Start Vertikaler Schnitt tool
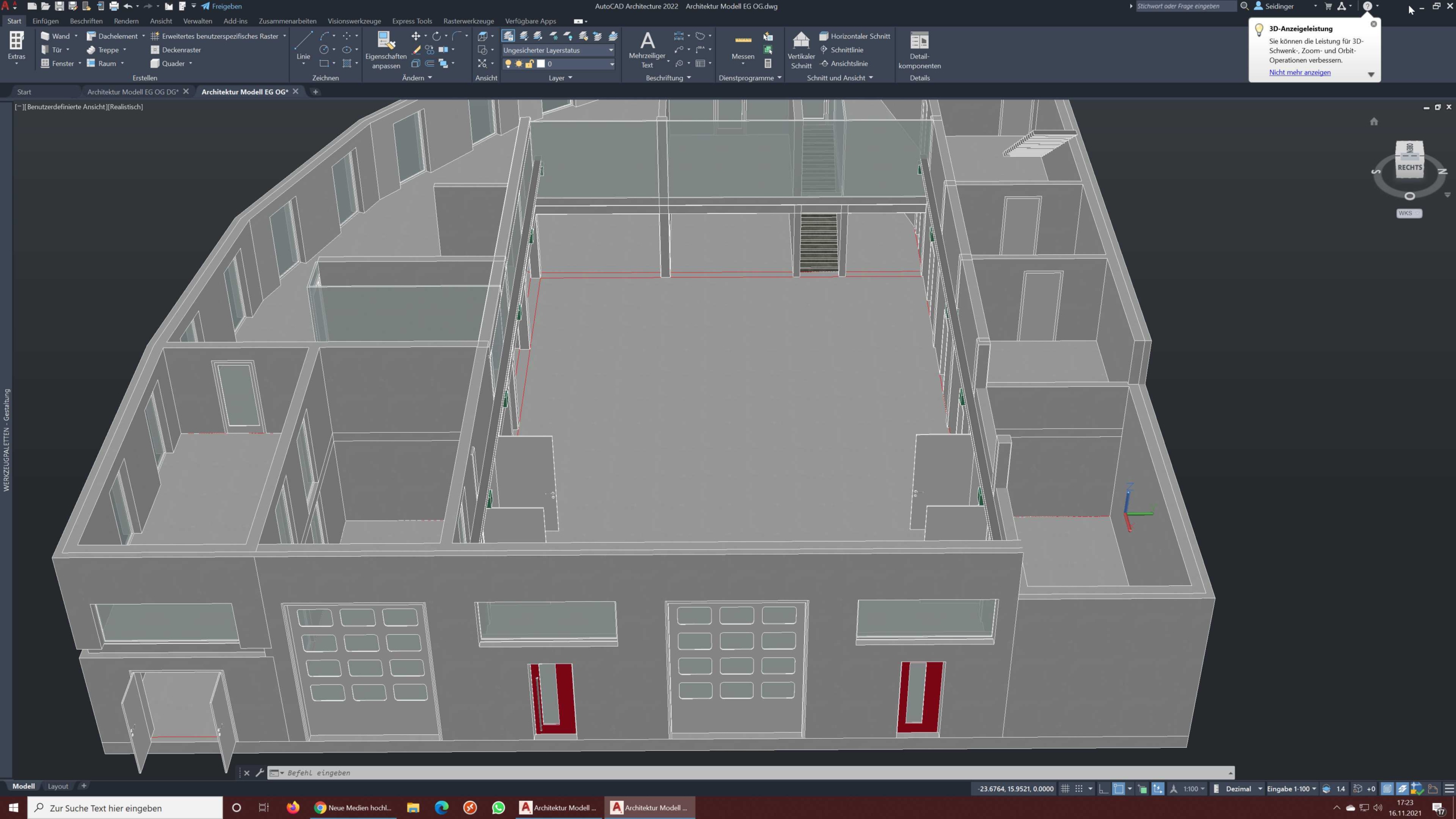 801,50
